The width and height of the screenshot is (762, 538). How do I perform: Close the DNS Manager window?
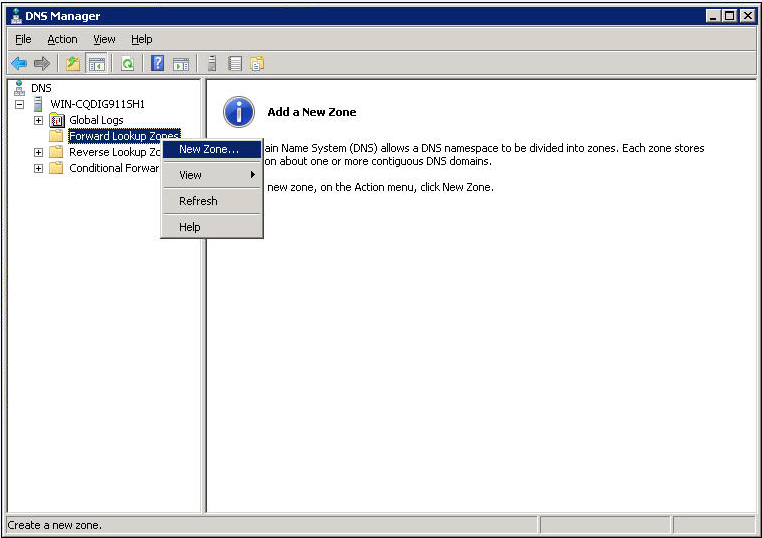(x=747, y=16)
